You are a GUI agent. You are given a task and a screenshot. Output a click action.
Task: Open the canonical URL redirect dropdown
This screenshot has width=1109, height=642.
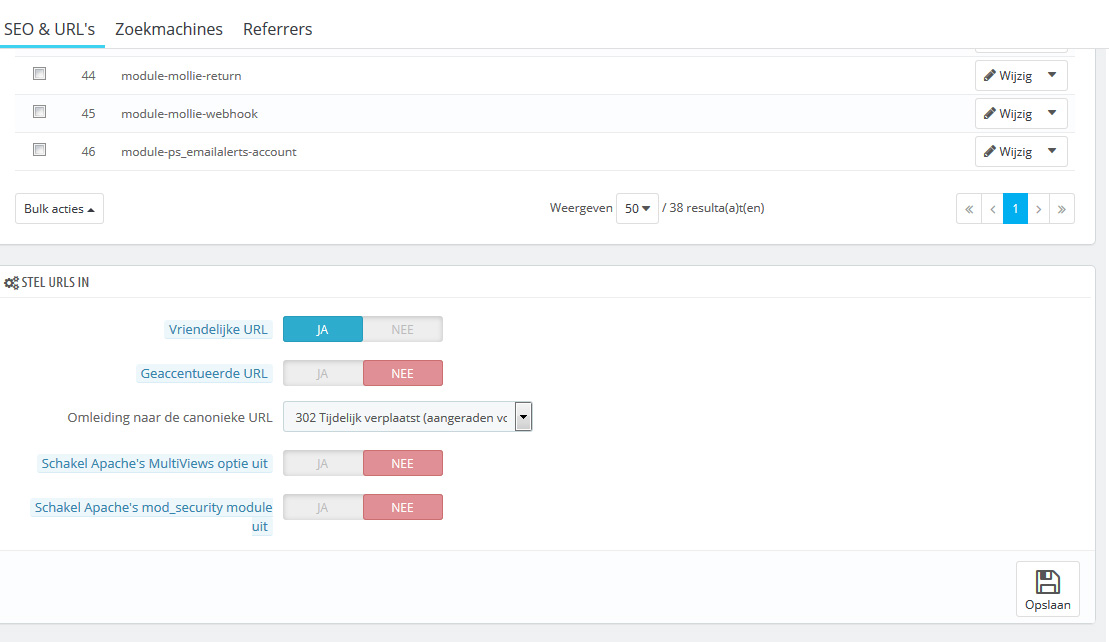407,417
